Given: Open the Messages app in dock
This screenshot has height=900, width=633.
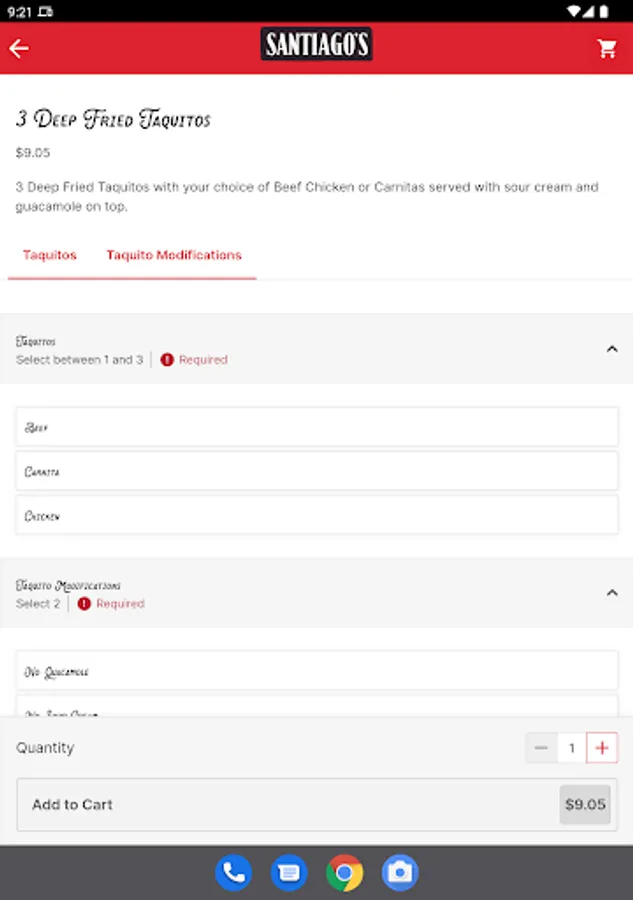Looking at the screenshot, I should click(x=289, y=873).
